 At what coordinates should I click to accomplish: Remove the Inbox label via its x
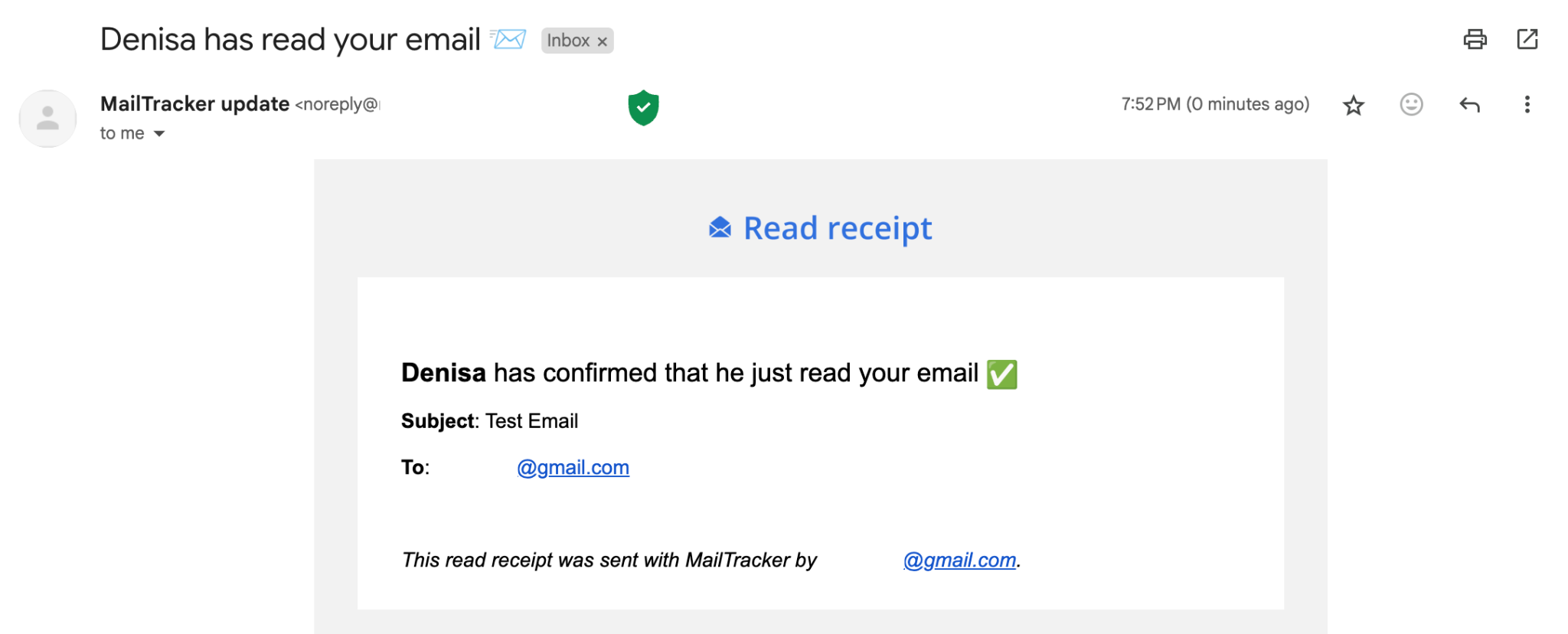pos(602,41)
